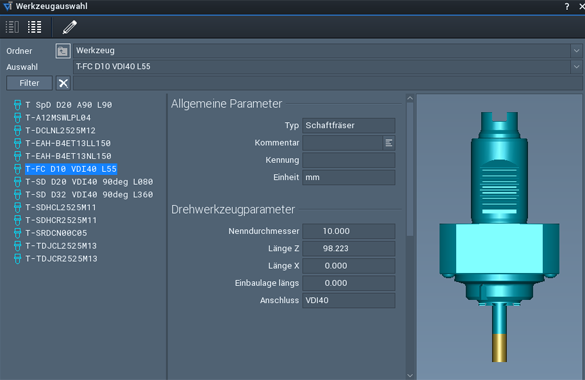
Task: Click tool icon beside T-DCLNL2525M12
Action: [x=17, y=131]
